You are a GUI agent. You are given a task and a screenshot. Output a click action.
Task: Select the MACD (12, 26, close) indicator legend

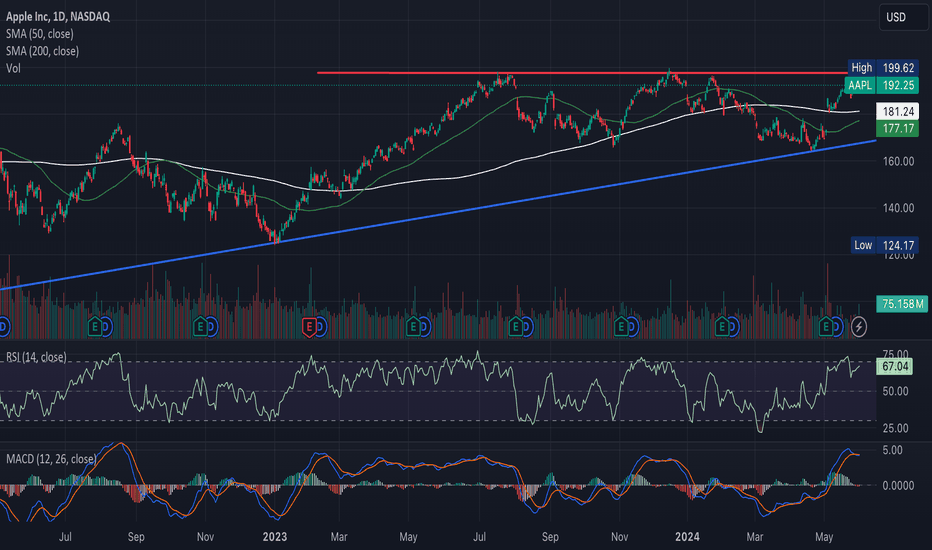(51, 459)
